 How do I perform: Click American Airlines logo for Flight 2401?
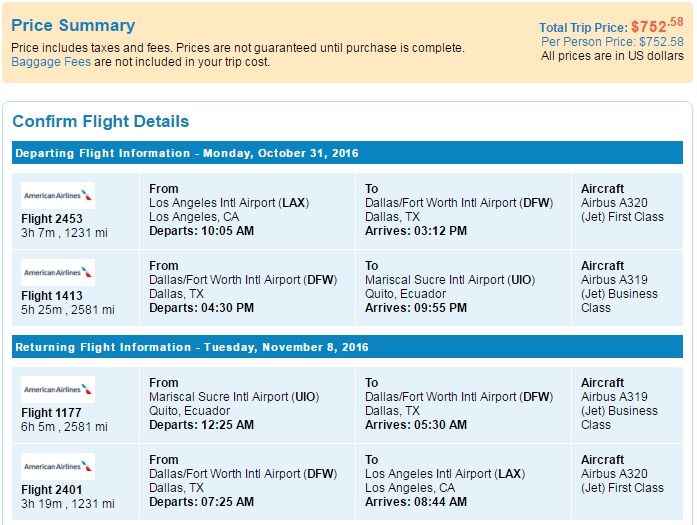point(58,466)
